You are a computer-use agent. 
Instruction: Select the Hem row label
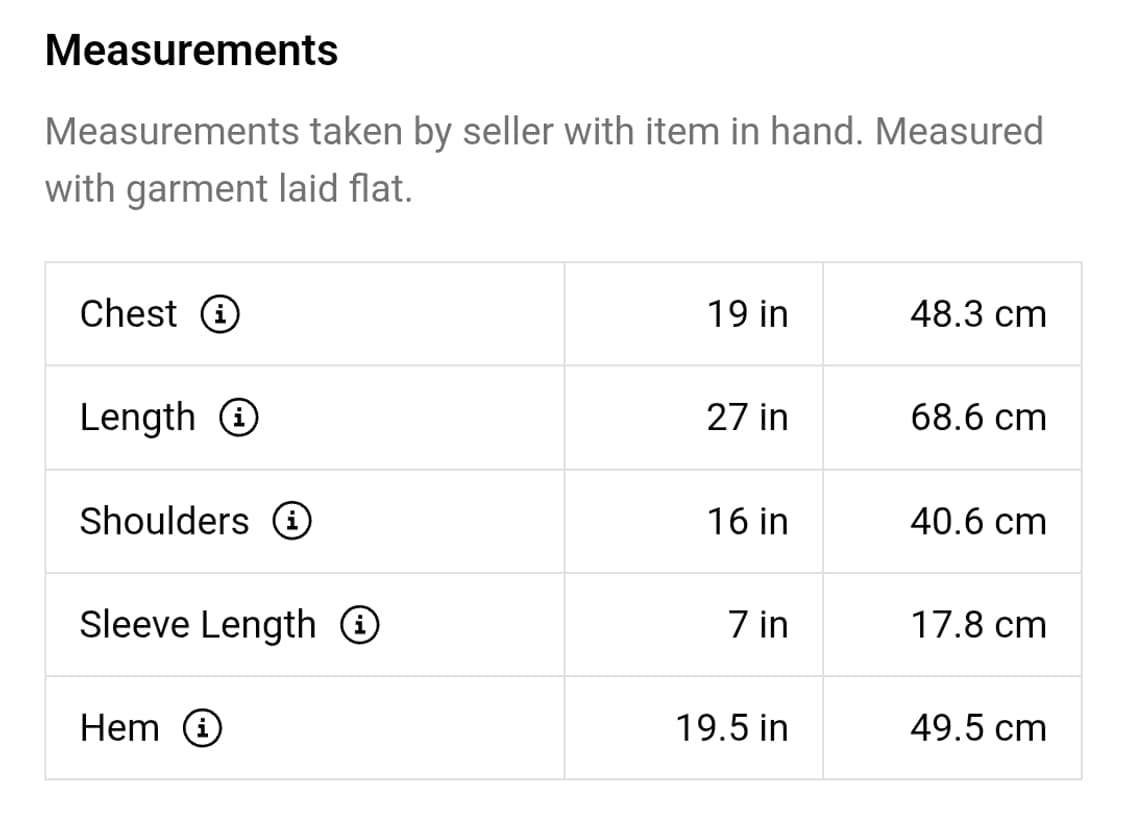(120, 728)
